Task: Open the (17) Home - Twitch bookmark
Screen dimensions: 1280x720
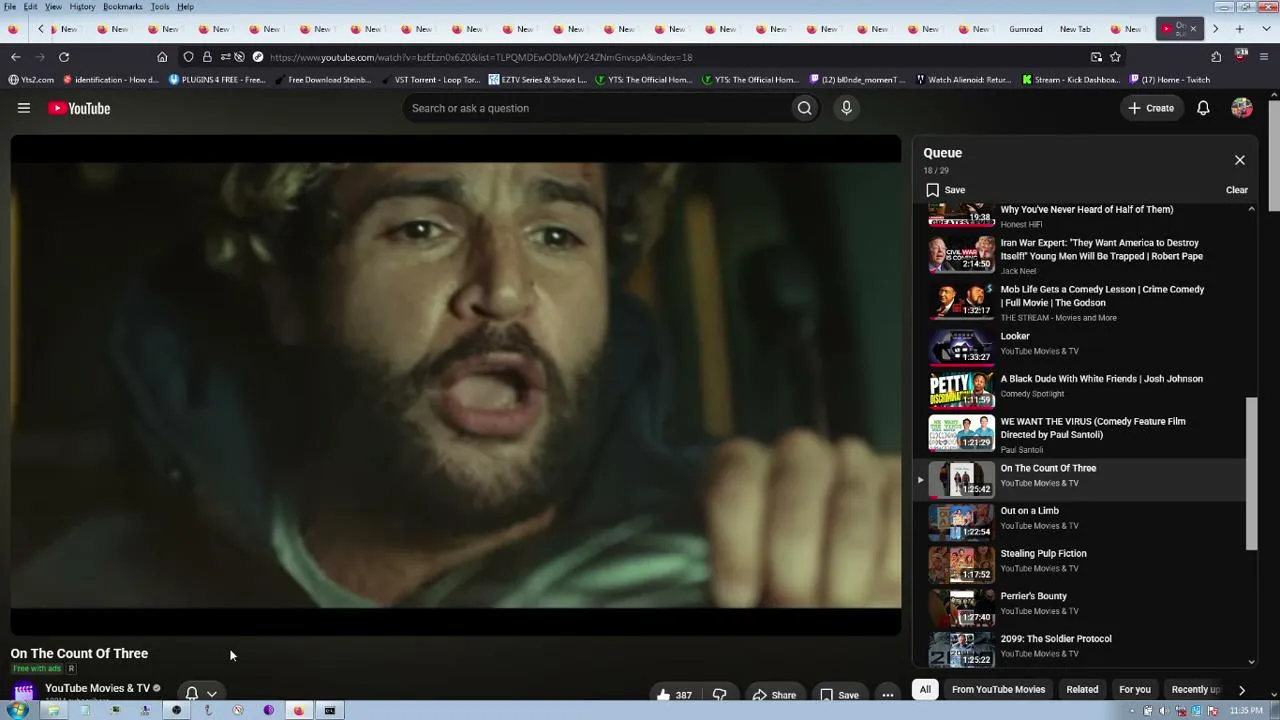Action: 1170,80
